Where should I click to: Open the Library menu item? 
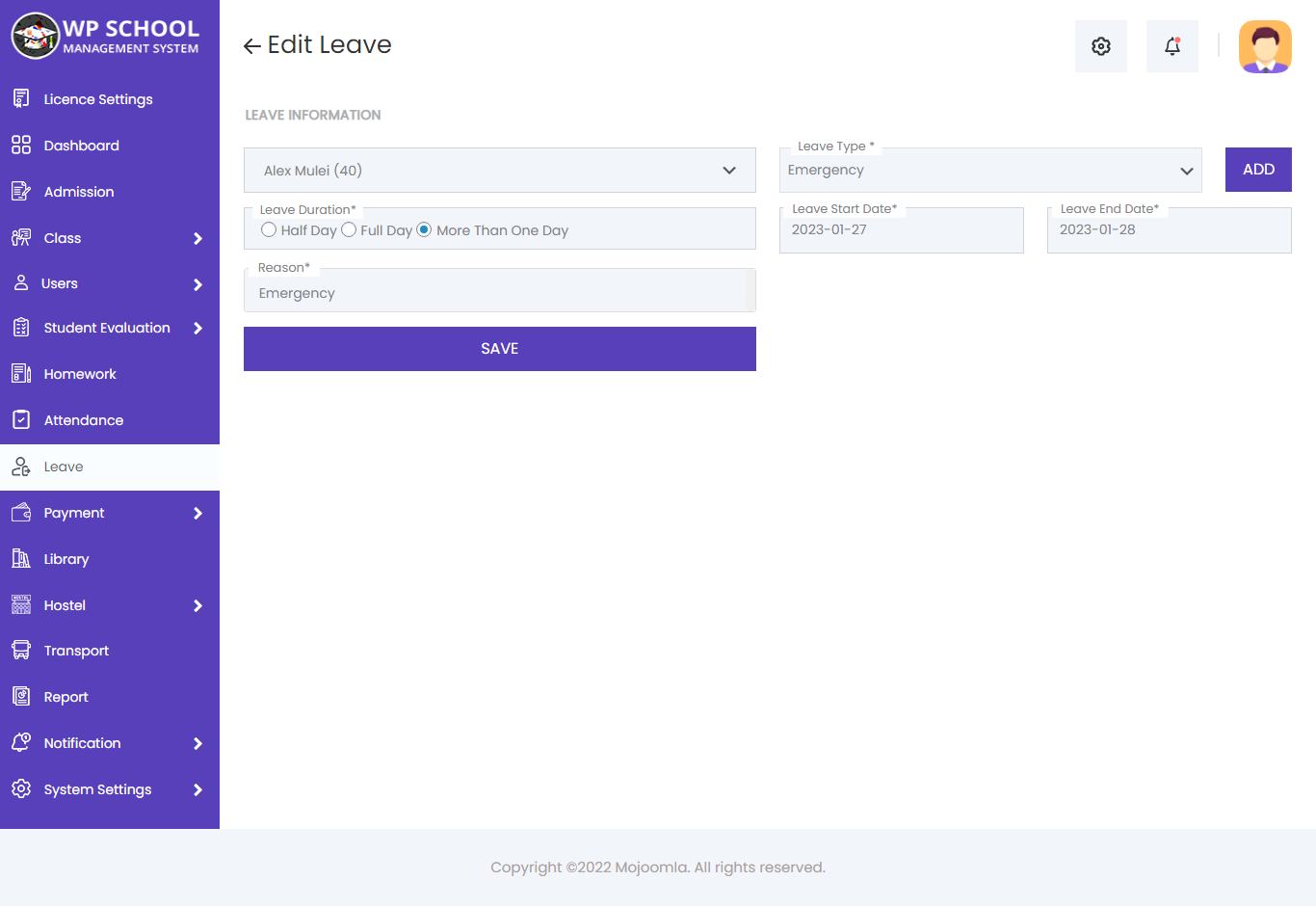[110, 559]
